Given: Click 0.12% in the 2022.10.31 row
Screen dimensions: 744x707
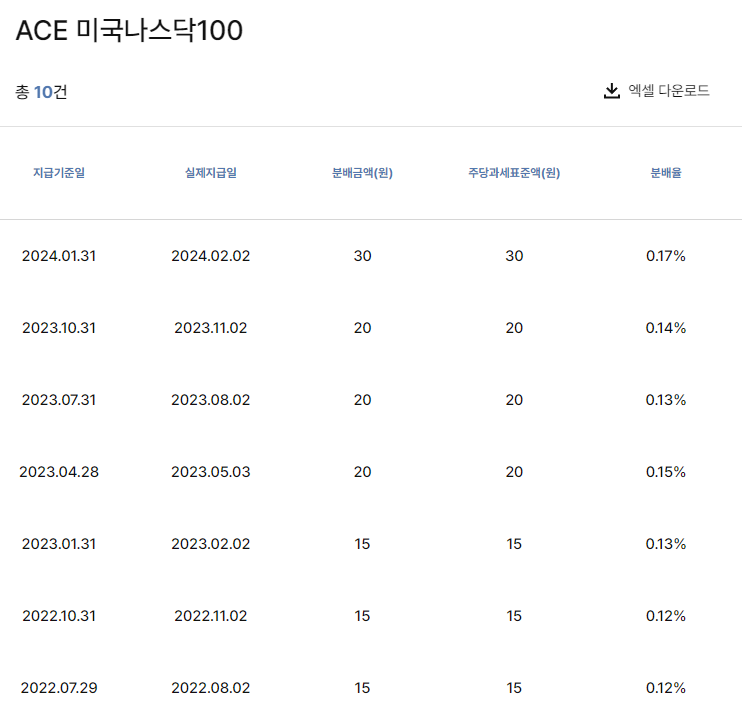Looking at the screenshot, I should click(x=666, y=616).
